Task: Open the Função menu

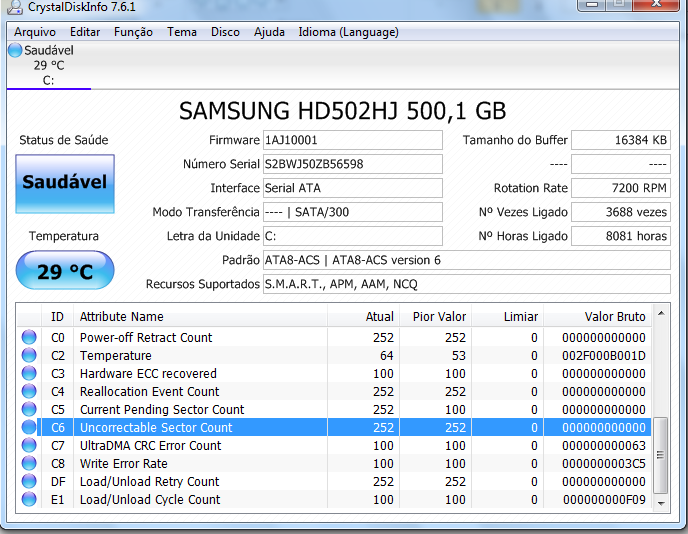Action: click(133, 32)
